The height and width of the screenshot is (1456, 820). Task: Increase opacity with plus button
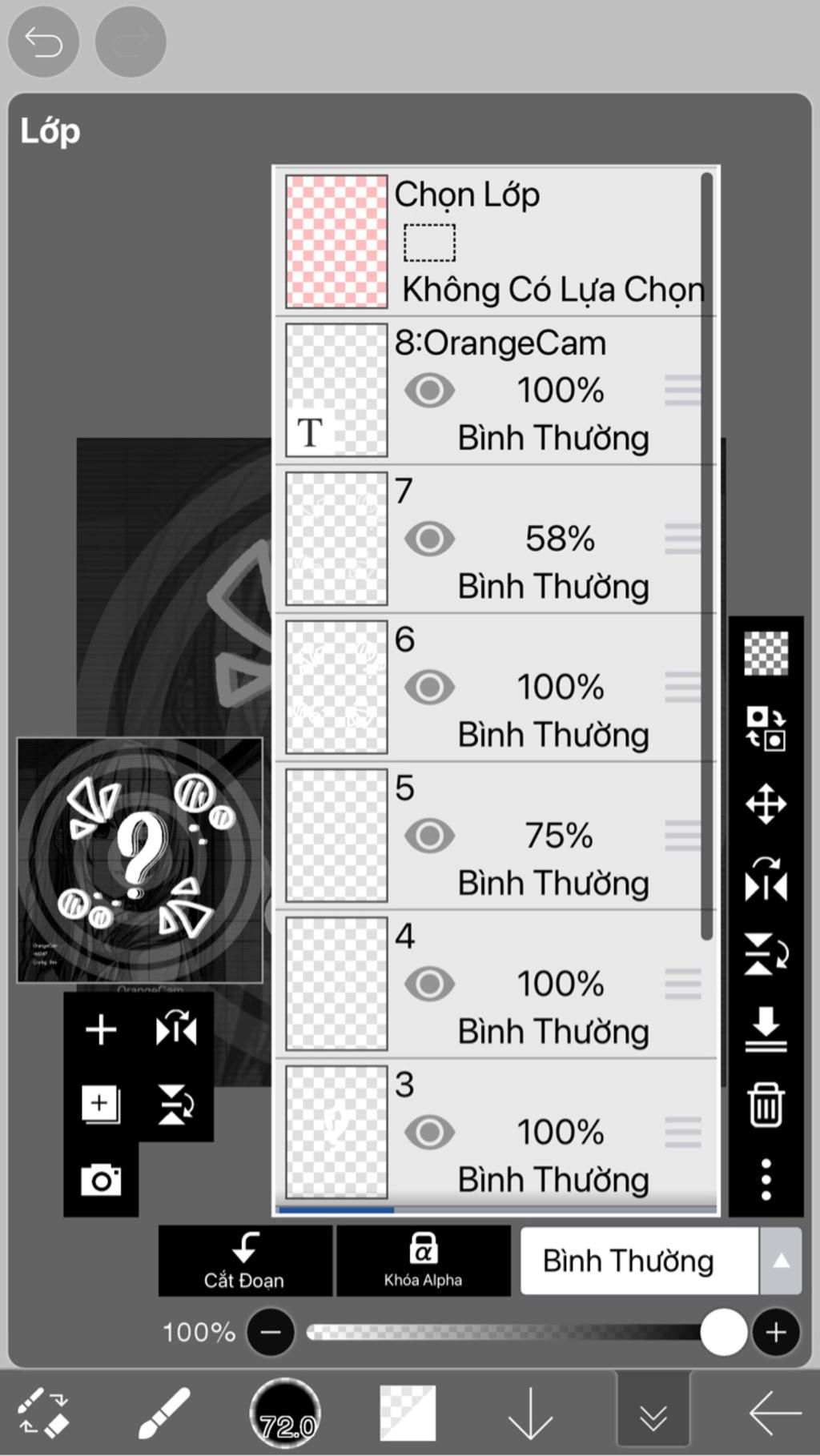[x=775, y=1332]
